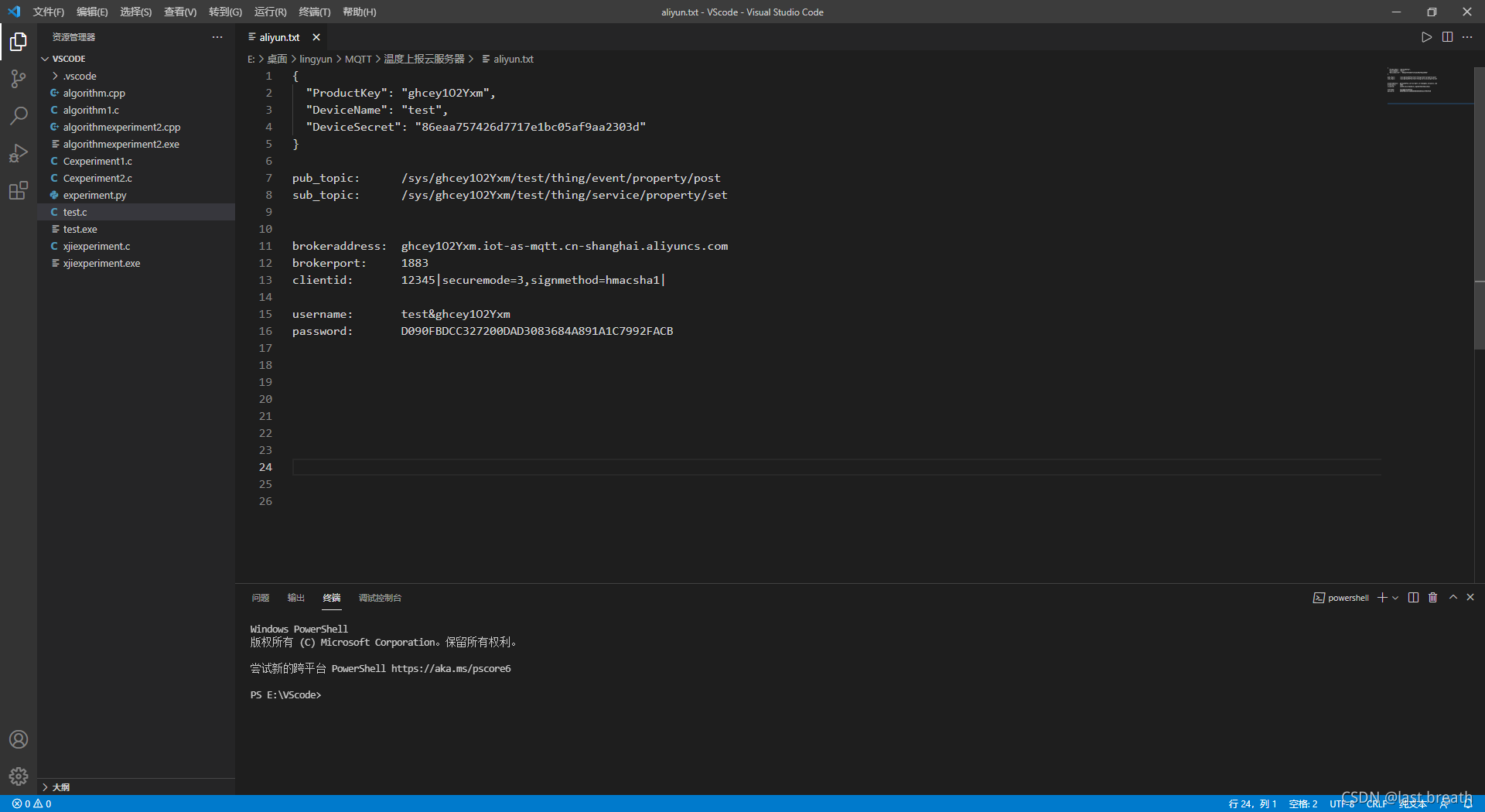Open Cexperiment2.c file
This screenshot has height=812, width=1485.
point(136,178)
